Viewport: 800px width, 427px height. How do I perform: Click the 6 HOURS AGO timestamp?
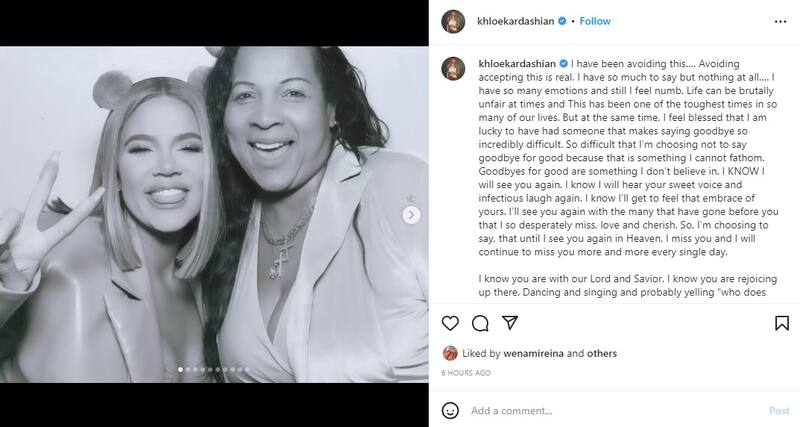(x=466, y=373)
